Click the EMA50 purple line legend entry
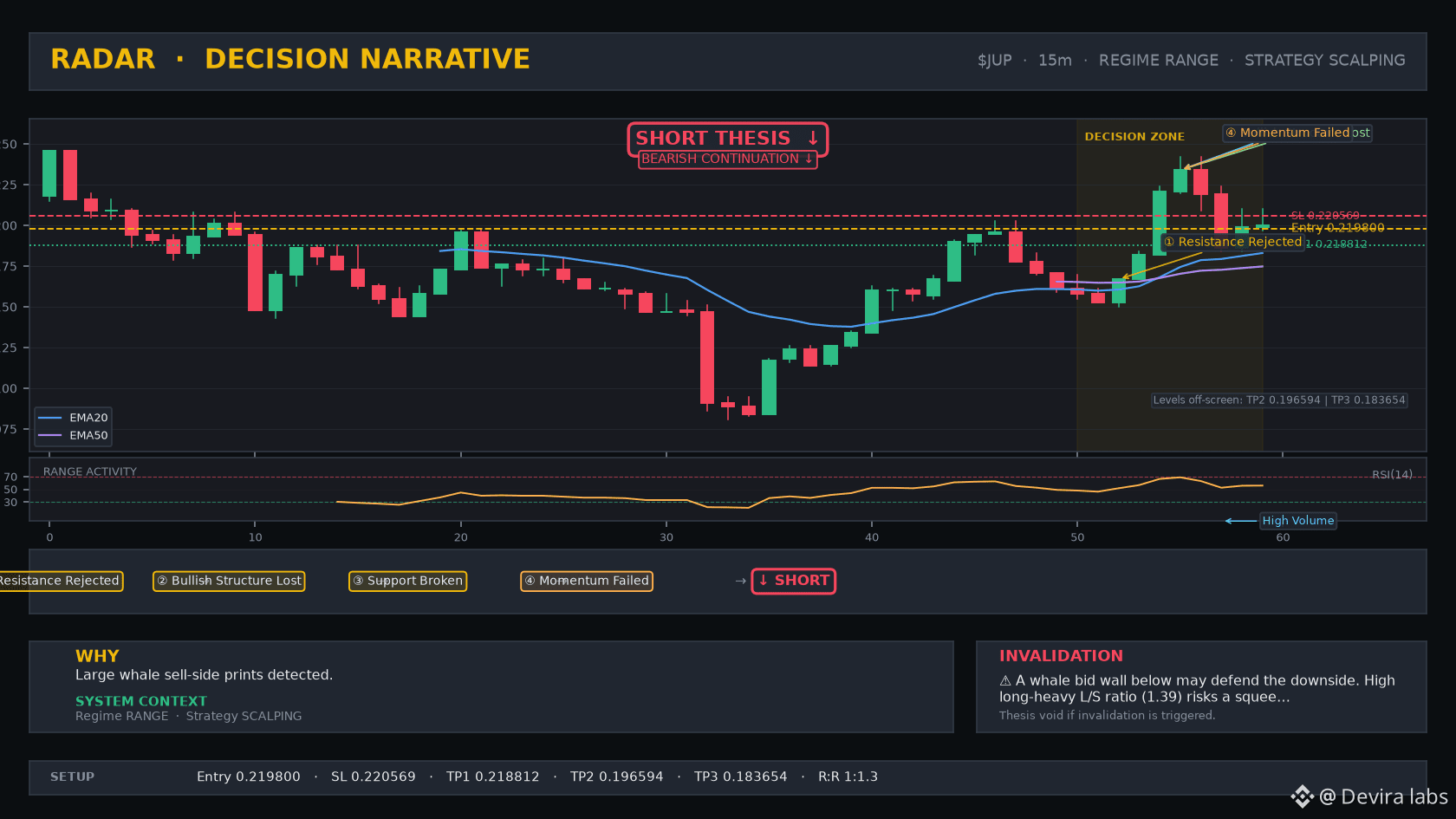The image size is (1456, 819). point(73,436)
